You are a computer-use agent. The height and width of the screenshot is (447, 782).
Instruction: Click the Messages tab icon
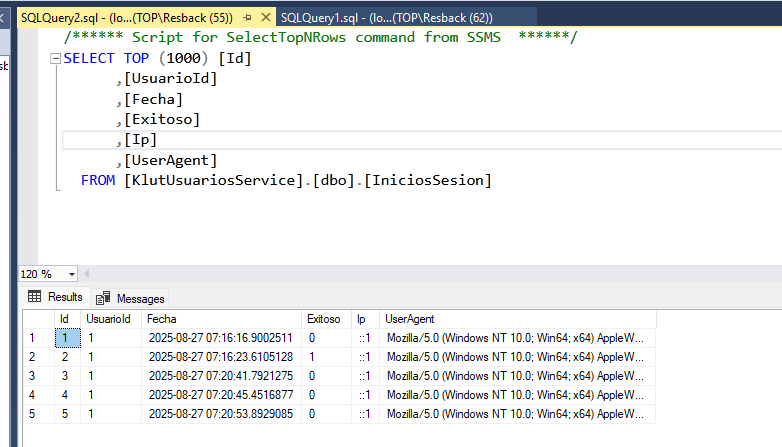[x=103, y=298]
